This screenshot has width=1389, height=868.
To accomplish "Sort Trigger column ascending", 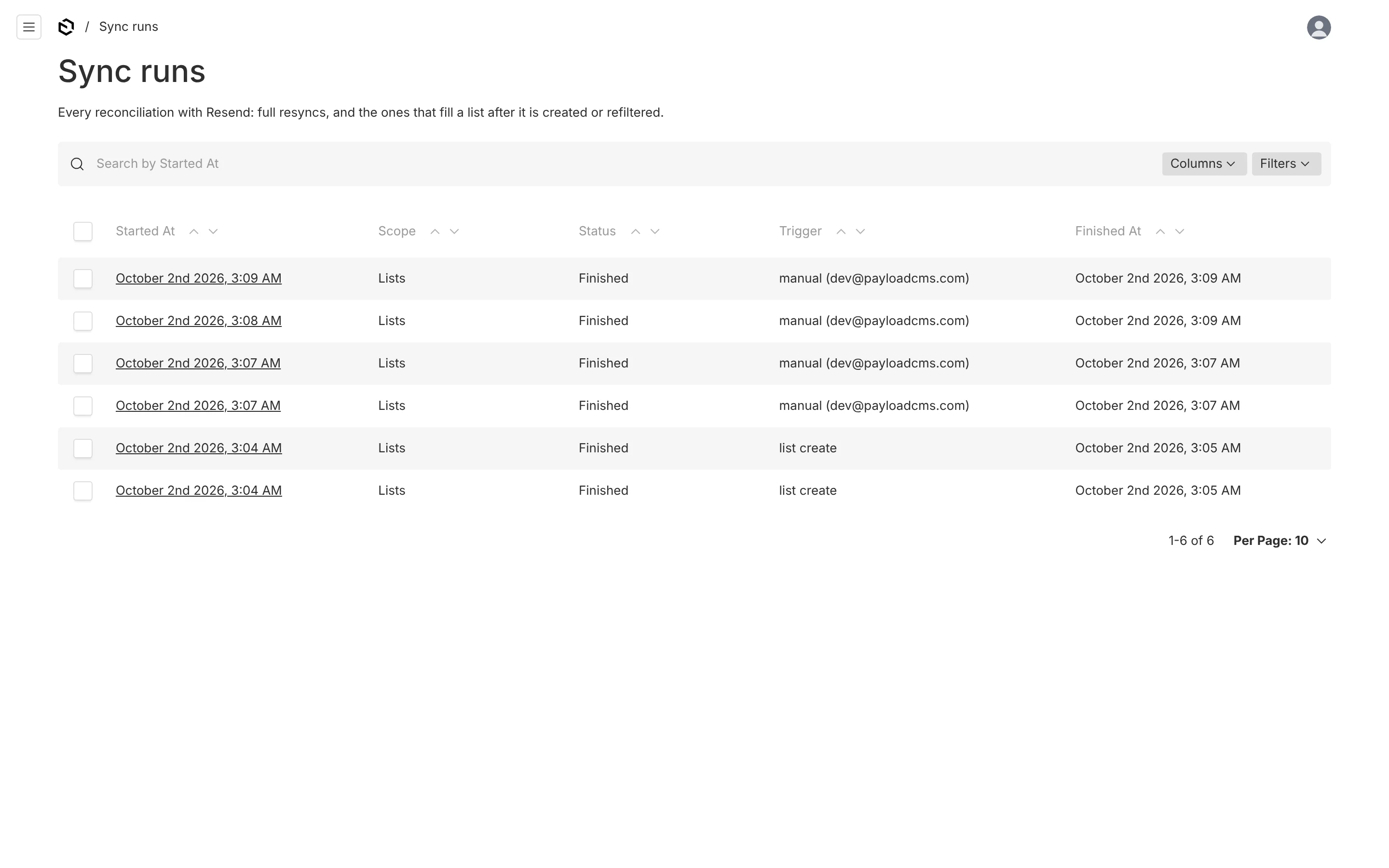I will click(841, 231).
